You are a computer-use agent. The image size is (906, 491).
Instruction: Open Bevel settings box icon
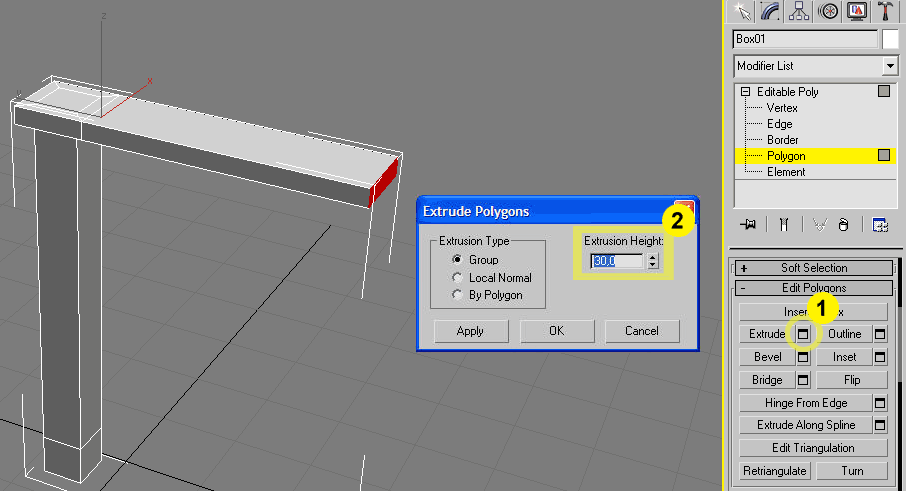coord(803,357)
